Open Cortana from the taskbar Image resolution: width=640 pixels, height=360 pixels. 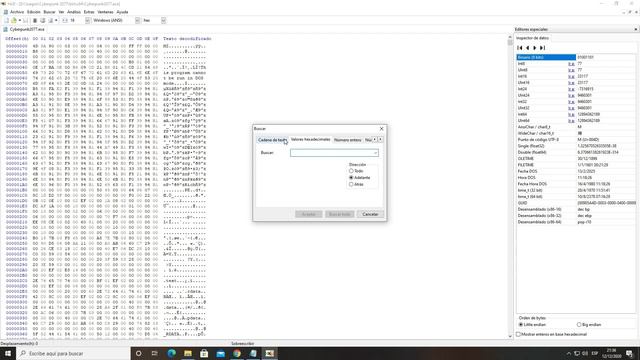139,353
